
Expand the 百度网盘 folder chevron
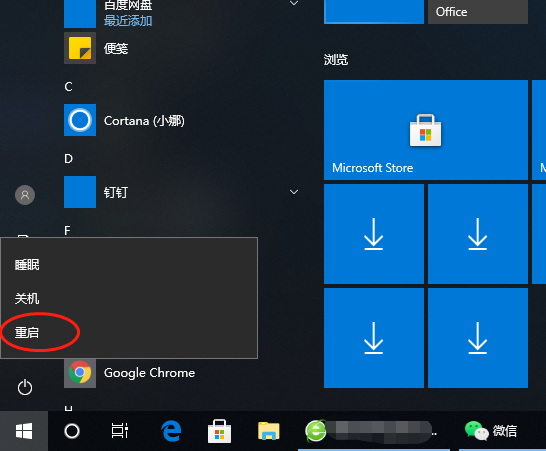(x=294, y=3)
